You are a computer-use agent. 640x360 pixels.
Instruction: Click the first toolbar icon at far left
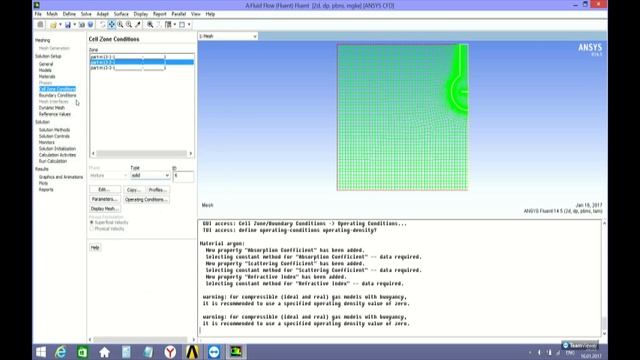click(40, 25)
